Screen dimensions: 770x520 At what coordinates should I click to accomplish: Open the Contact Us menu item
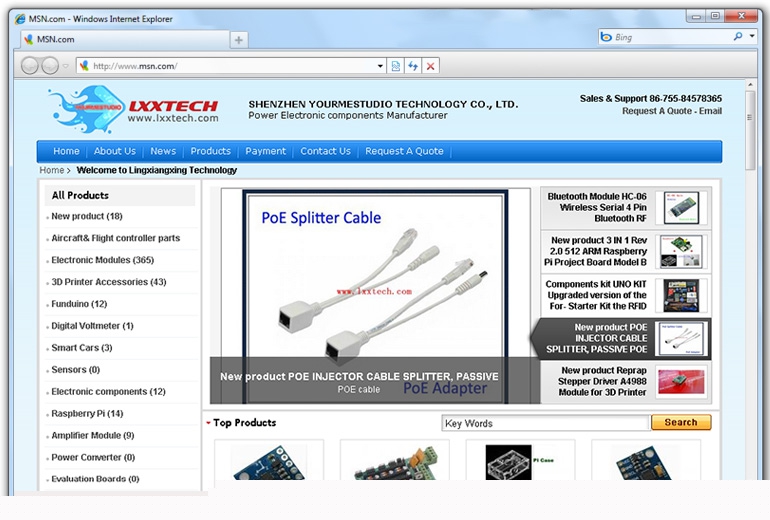(326, 151)
